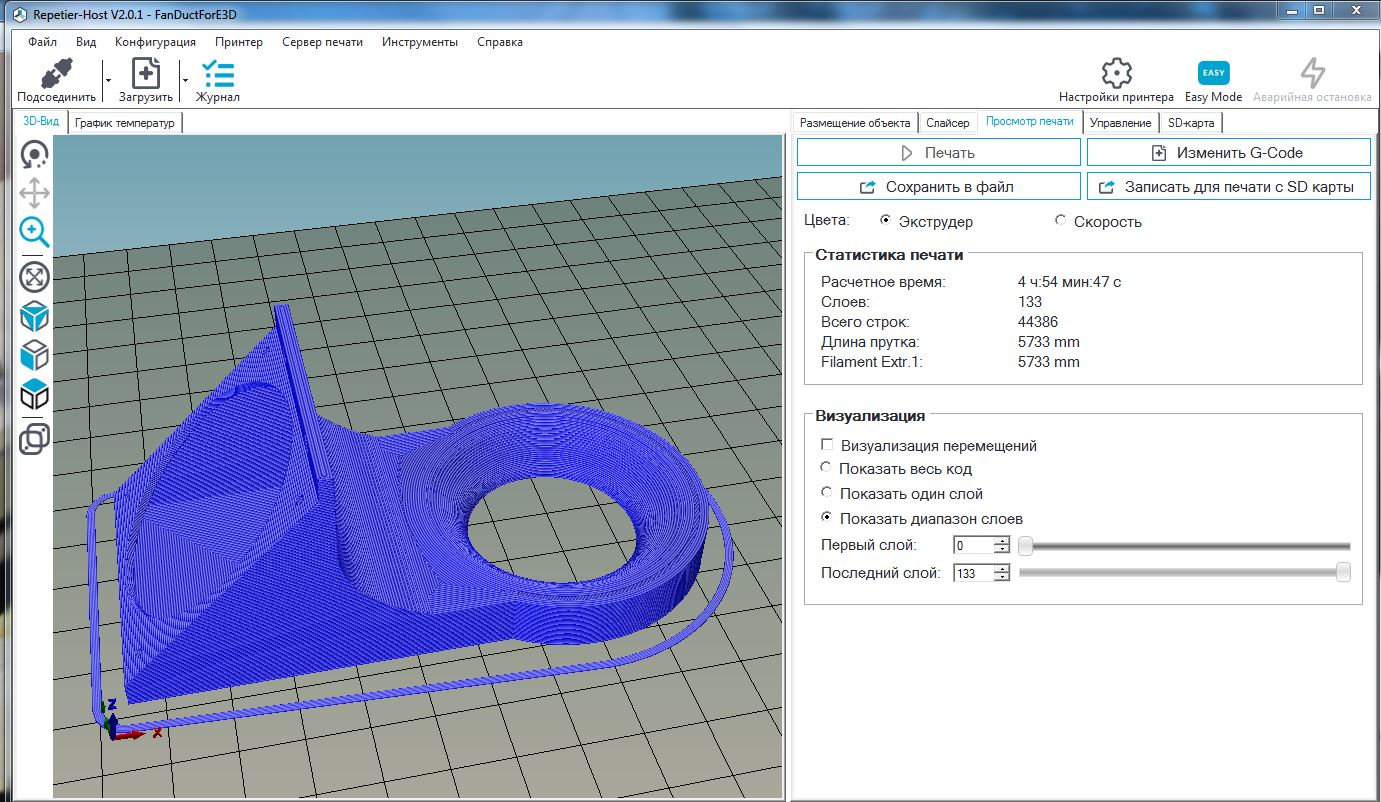Screen dimensions: 1381x802
Task: Click the fit-to-view crossed circle icon
Action: pos(34,277)
